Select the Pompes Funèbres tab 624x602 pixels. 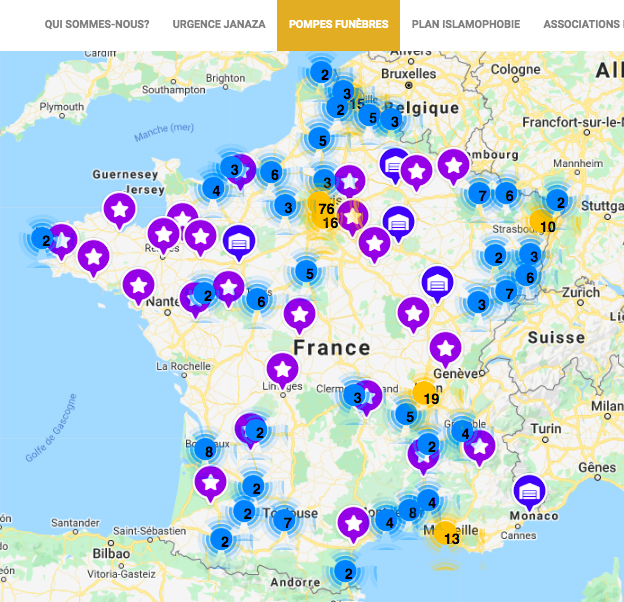338,25
